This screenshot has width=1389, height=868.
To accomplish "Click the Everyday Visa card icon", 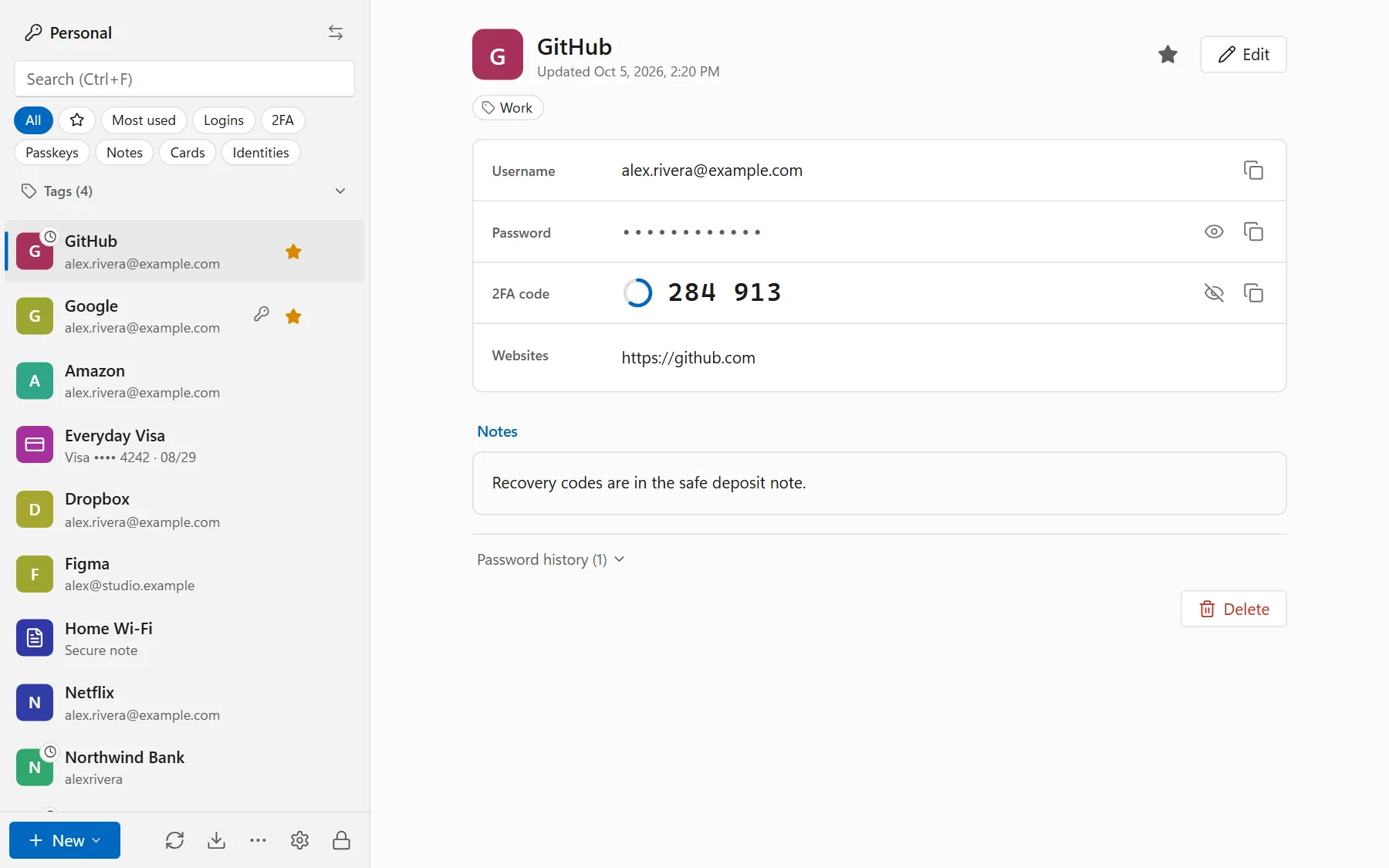I will tap(35, 445).
